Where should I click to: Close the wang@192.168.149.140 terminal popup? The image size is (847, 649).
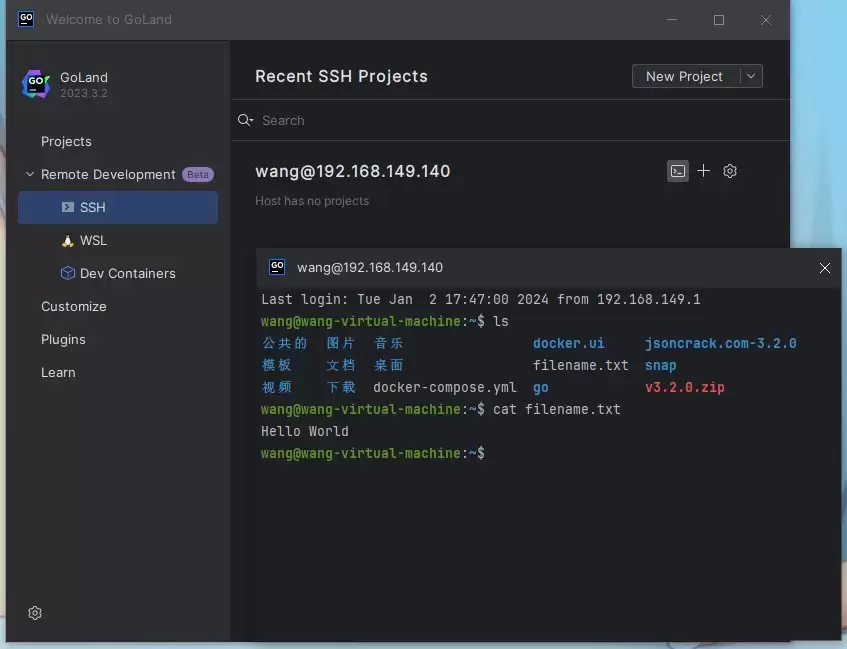[824, 268]
